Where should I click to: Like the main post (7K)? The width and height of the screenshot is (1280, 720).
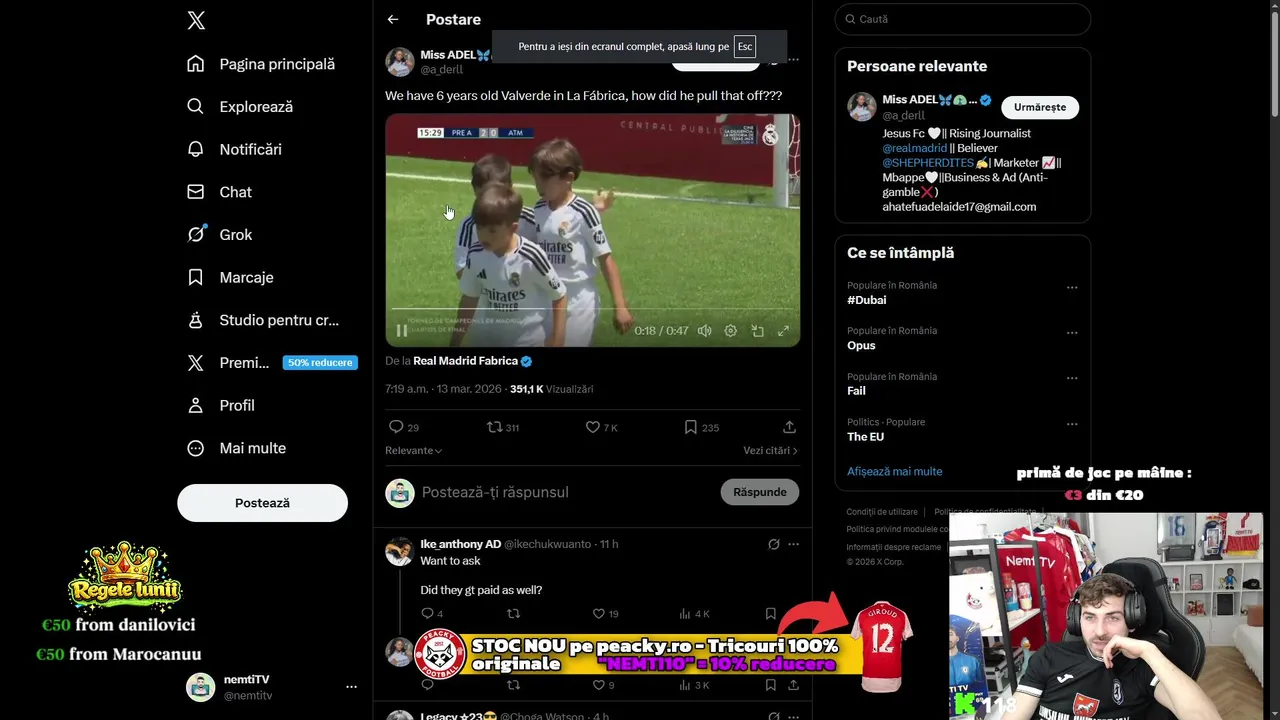pos(602,427)
